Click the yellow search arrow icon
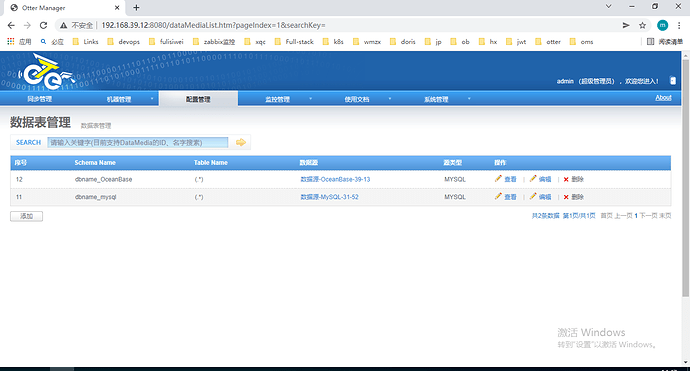 (x=241, y=142)
